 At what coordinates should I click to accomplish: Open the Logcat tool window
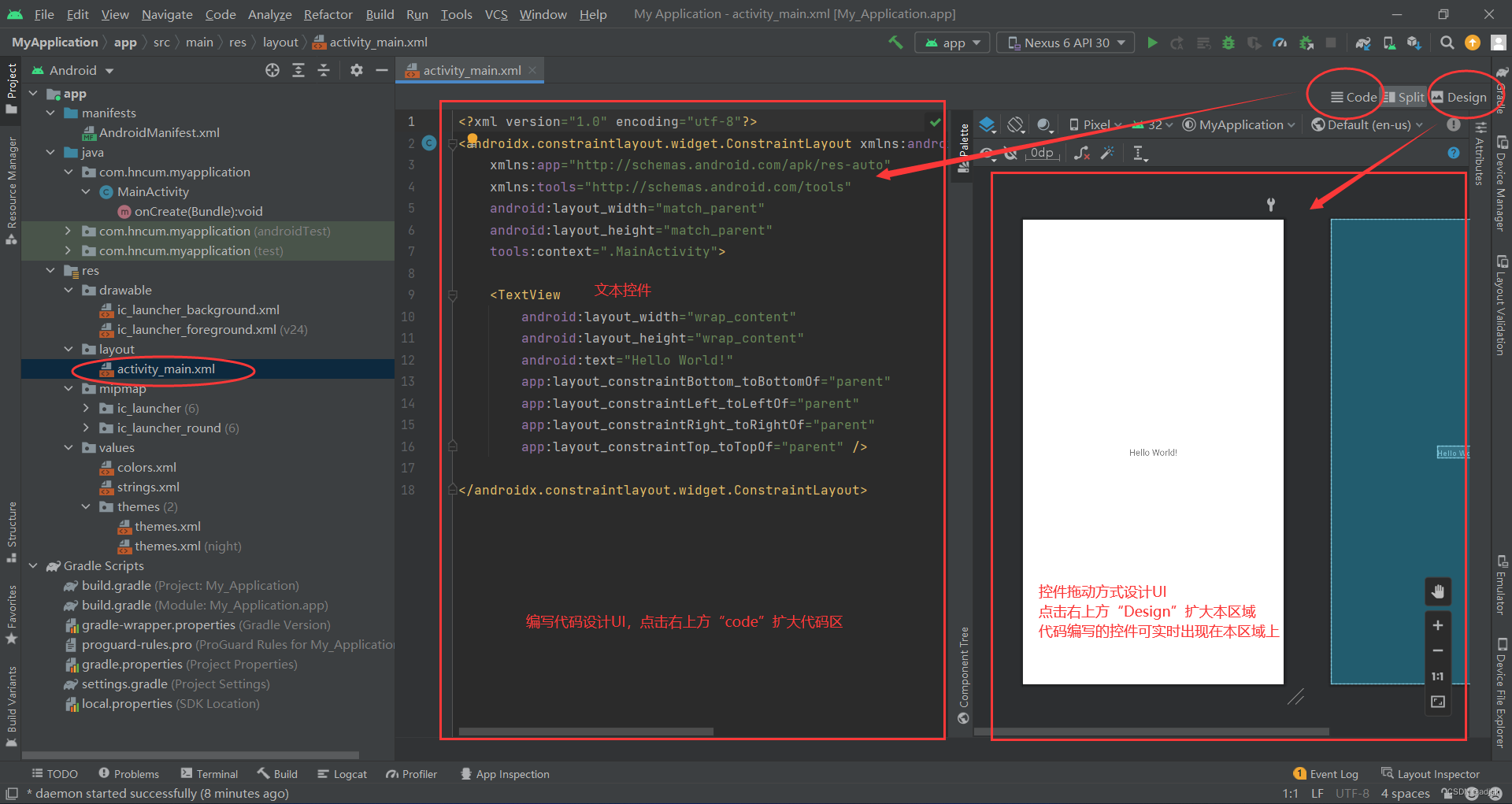coord(342,774)
